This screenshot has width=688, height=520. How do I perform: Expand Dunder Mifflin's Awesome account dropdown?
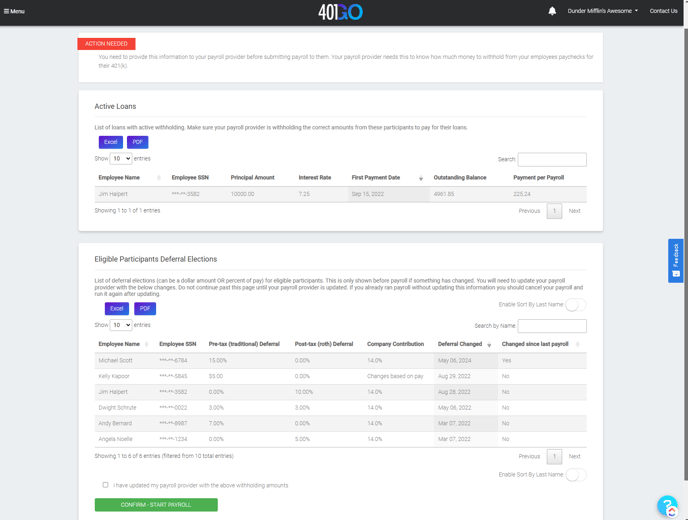(x=602, y=11)
